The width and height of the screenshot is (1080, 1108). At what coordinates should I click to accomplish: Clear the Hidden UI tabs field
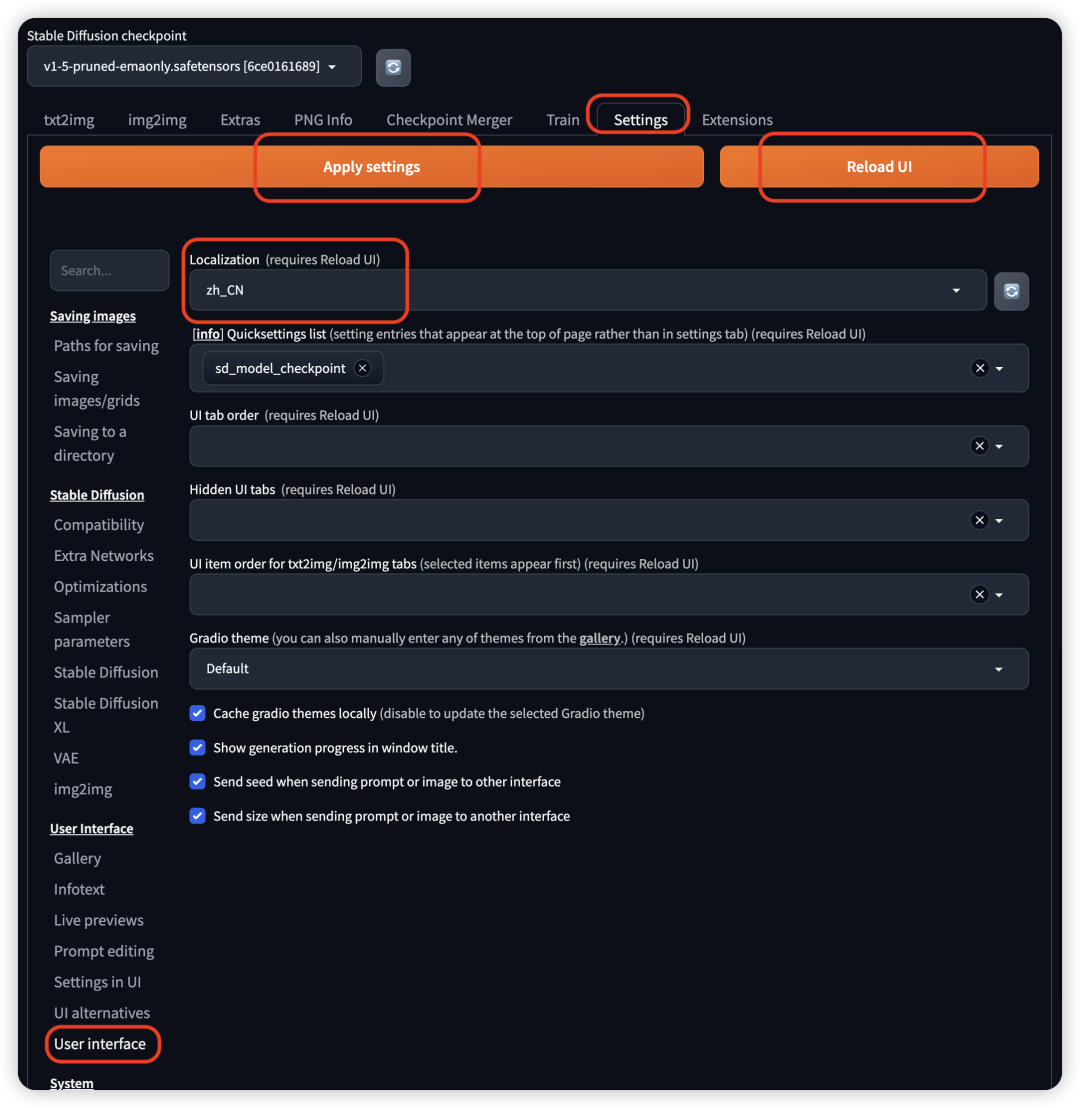(x=979, y=520)
